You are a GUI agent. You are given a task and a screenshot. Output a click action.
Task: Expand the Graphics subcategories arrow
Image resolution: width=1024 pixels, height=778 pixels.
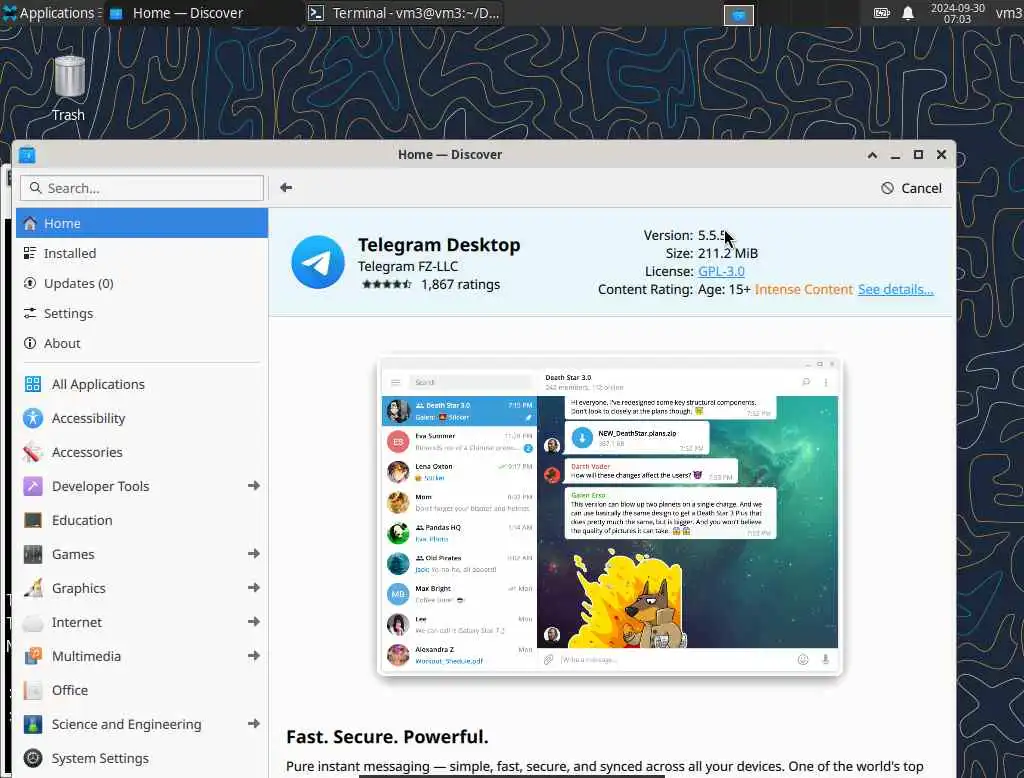[x=254, y=587]
